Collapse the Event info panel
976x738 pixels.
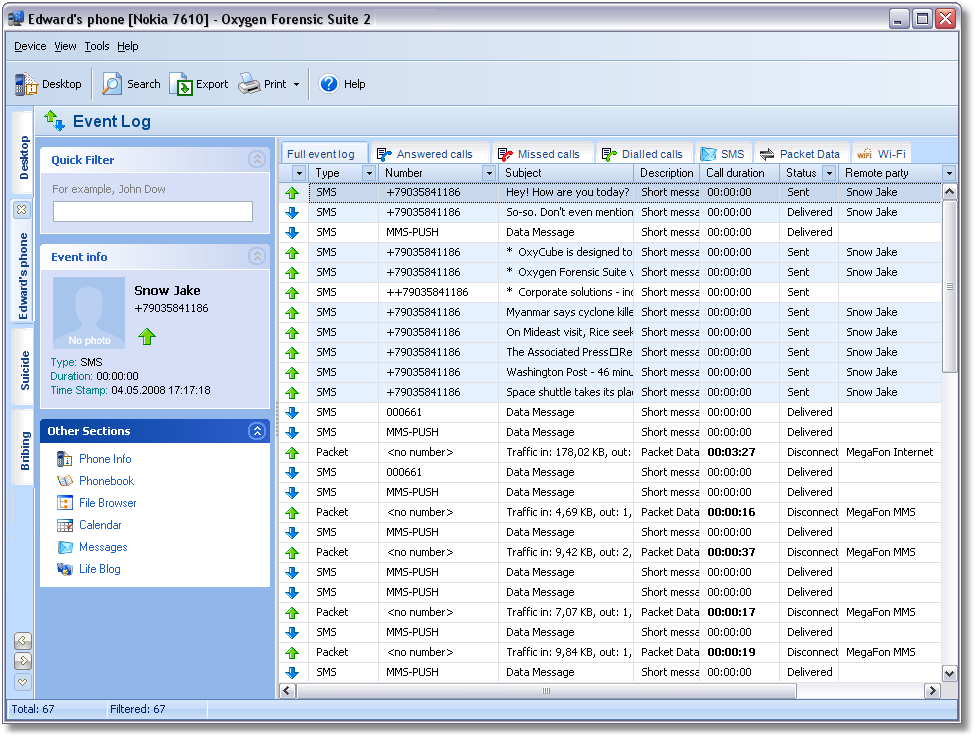257,257
